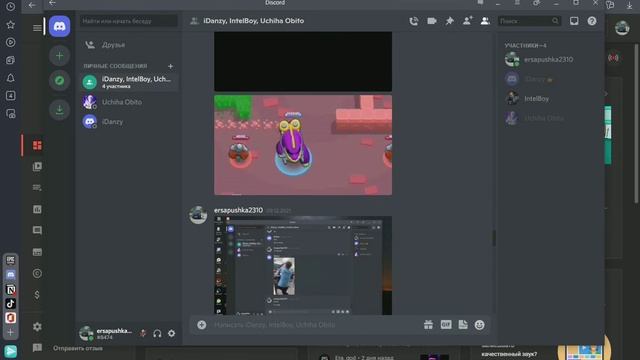
Task: Open the compass Explore public servers icon
Action: (60, 80)
